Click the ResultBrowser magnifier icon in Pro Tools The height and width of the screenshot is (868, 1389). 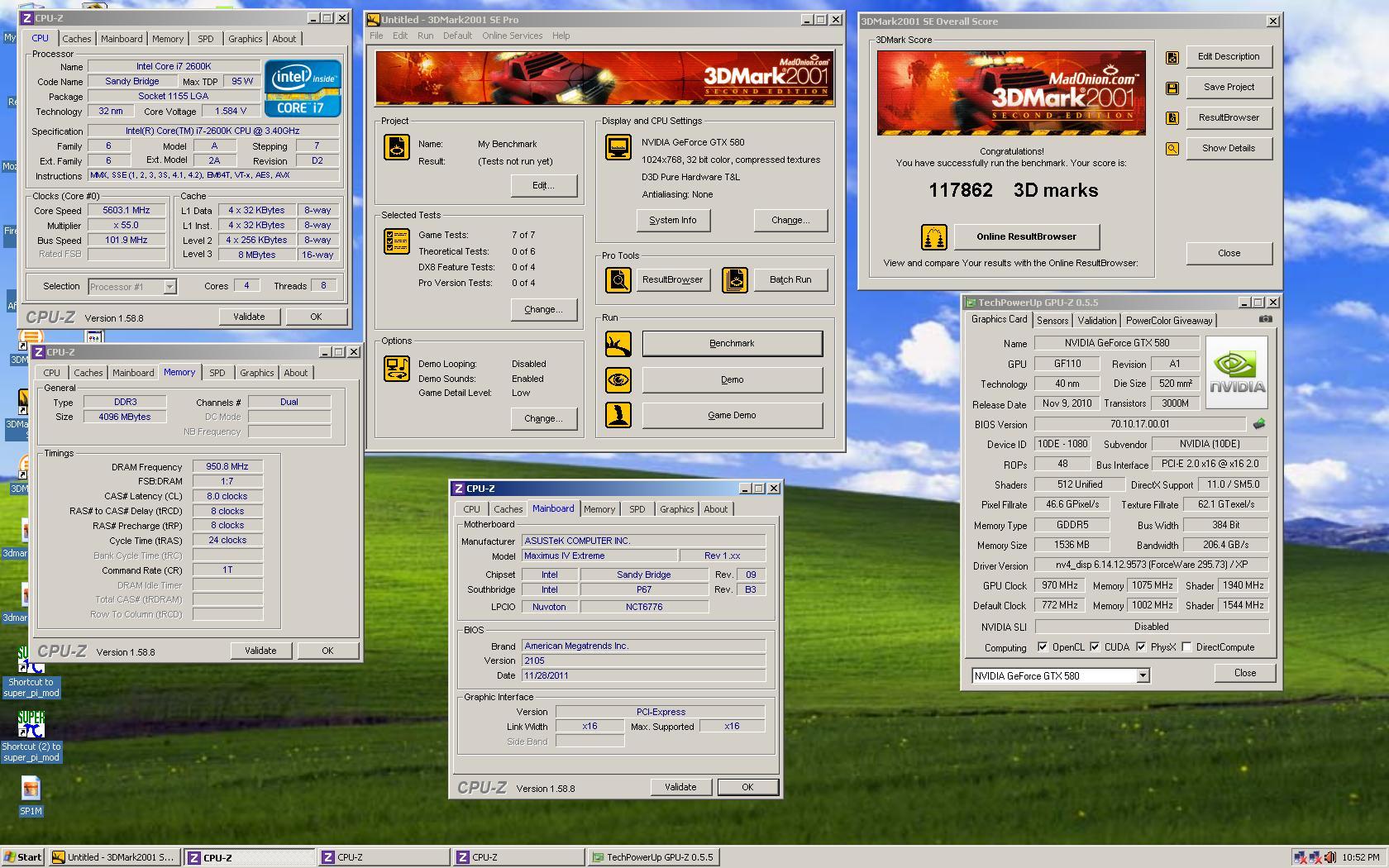pyautogui.click(x=618, y=280)
